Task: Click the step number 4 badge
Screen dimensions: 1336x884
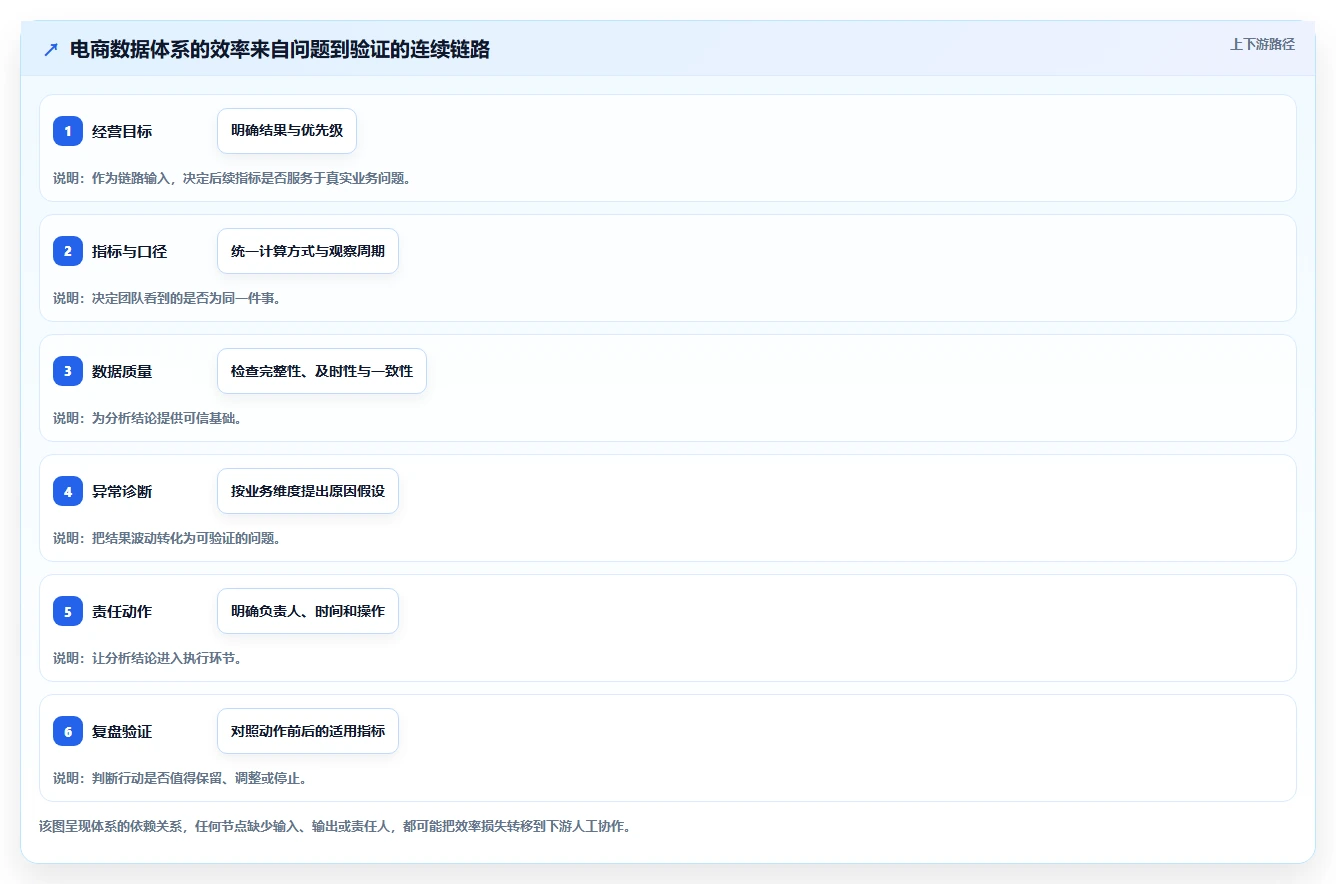Action: click(x=68, y=491)
